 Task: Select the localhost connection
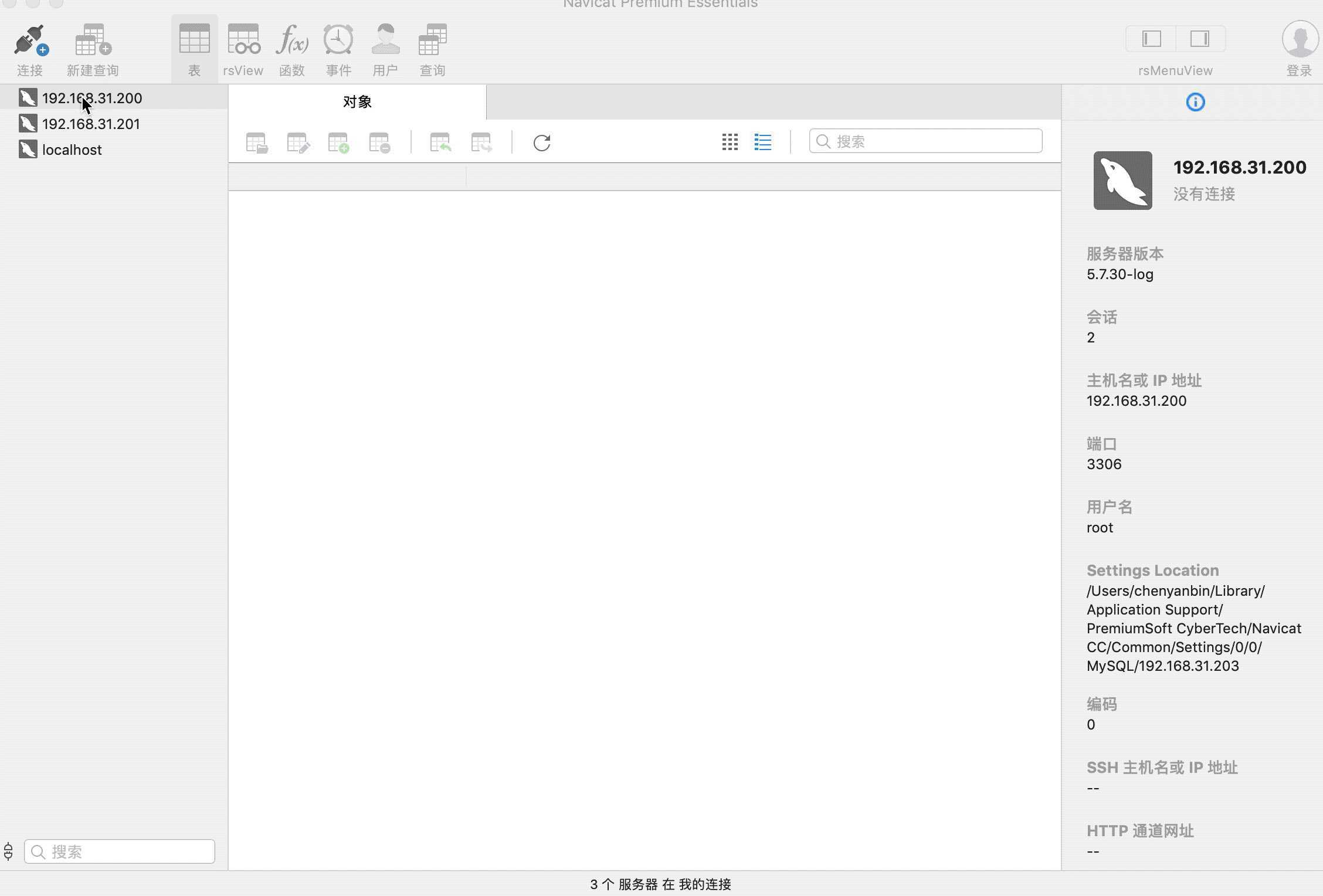(x=114, y=150)
